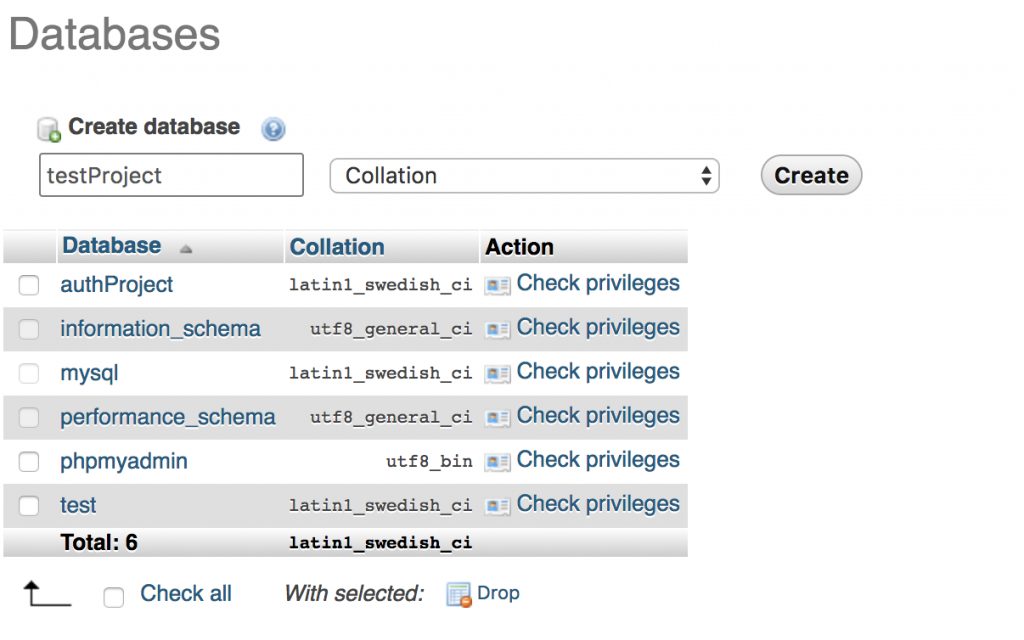
Task: Open the Collation dropdown
Action: 524,175
